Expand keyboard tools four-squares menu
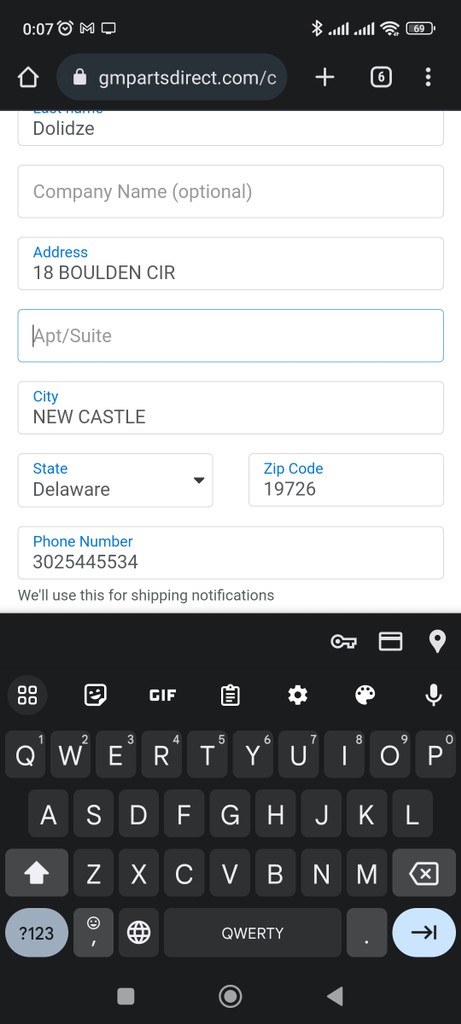Image resolution: width=461 pixels, height=1024 pixels. coord(27,695)
